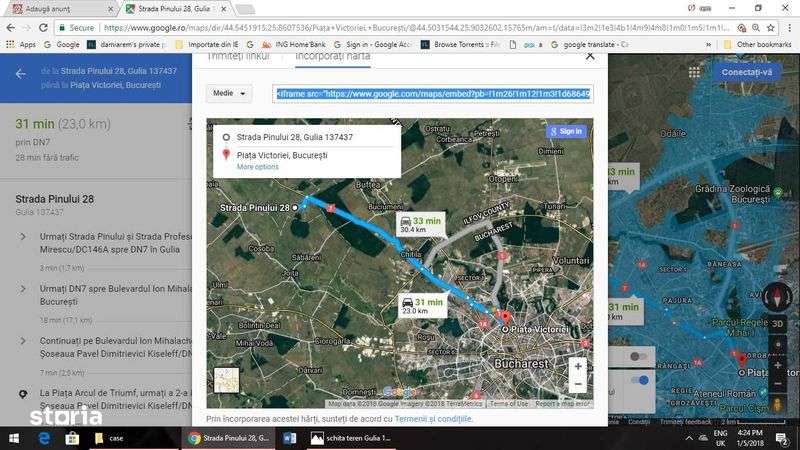Expand the step Urmați DN7 spre Bulevardul
Screen dimensions: 800x450
point(23,289)
